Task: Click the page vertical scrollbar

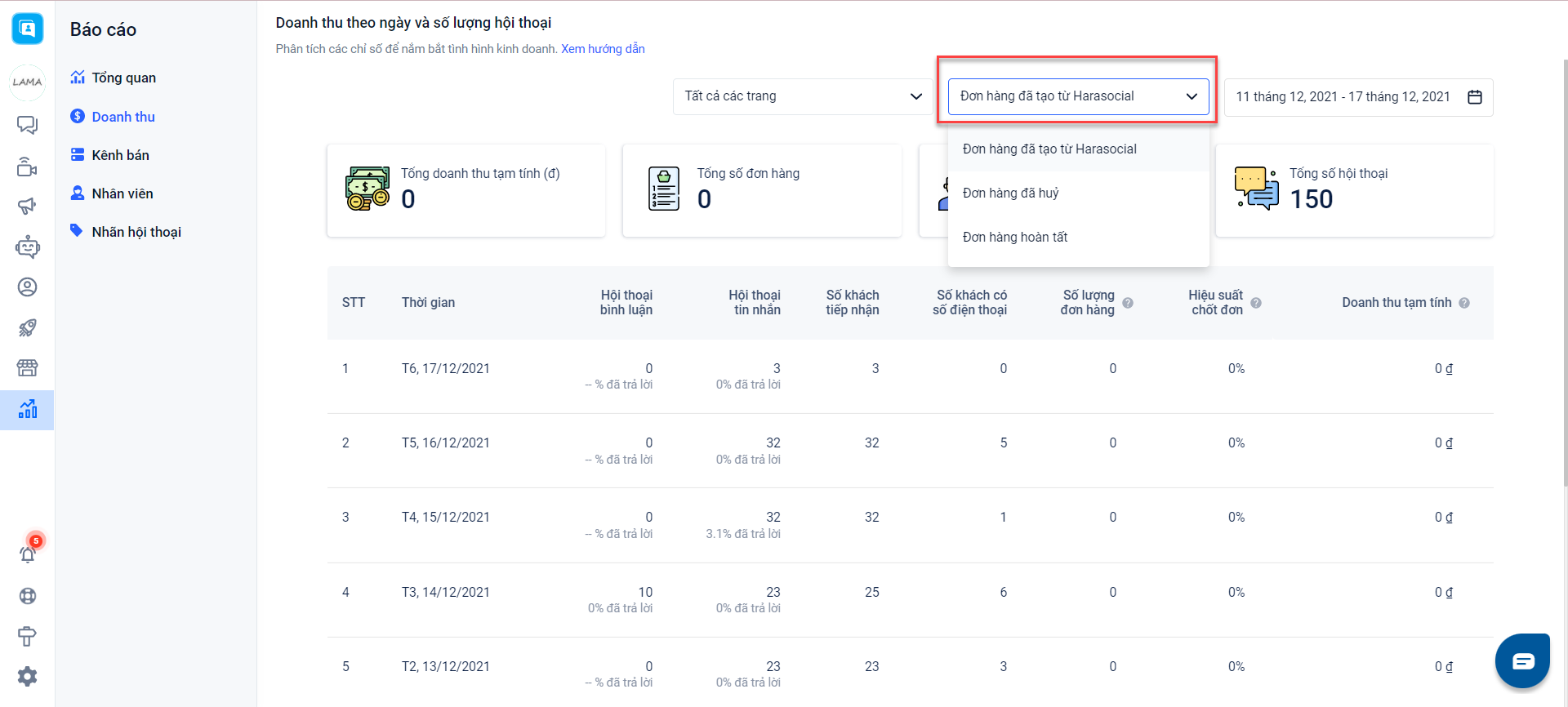Action: coord(1564,272)
